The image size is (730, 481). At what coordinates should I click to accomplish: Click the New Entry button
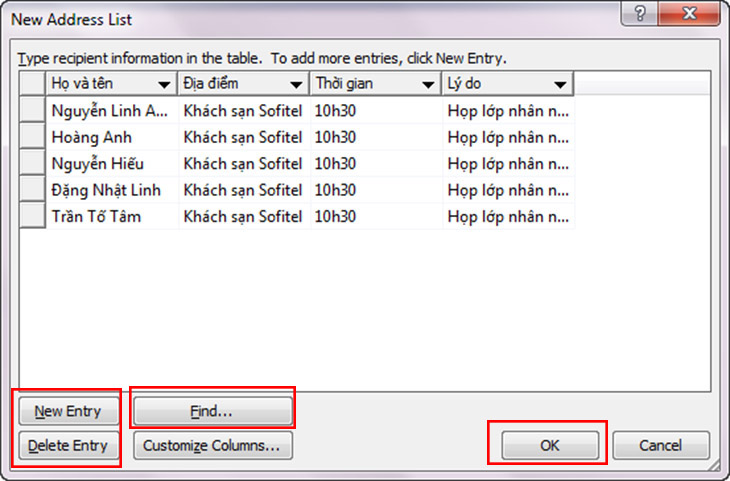pos(67,410)
